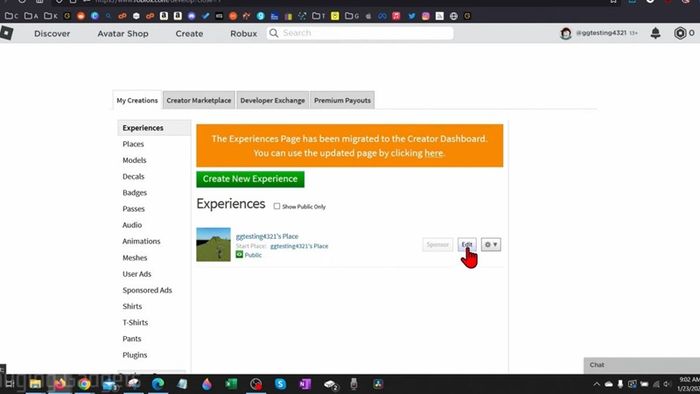This screenshot has width=700, height=394.
Task: Select Audio in the sidebar
Action: [132, 225]
